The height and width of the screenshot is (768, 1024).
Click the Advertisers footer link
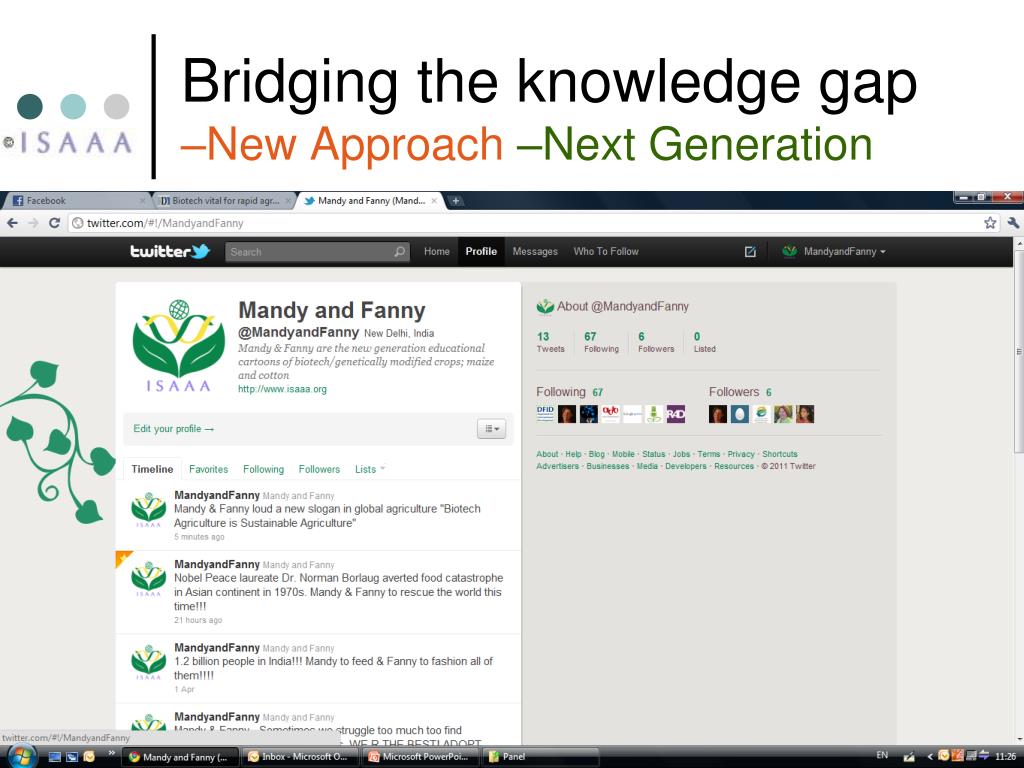(x=557, y=466)
